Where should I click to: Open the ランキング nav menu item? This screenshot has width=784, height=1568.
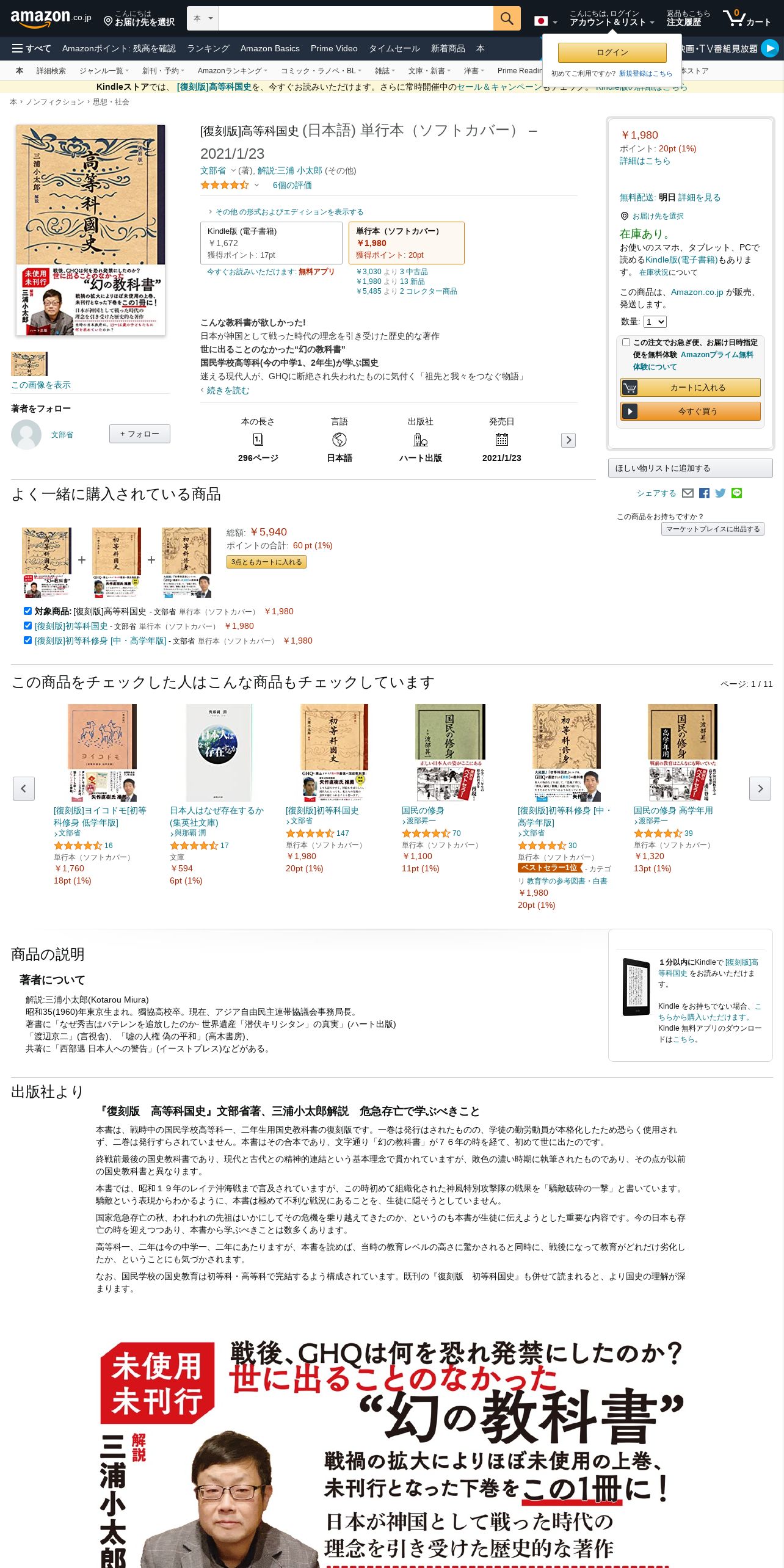208,48
